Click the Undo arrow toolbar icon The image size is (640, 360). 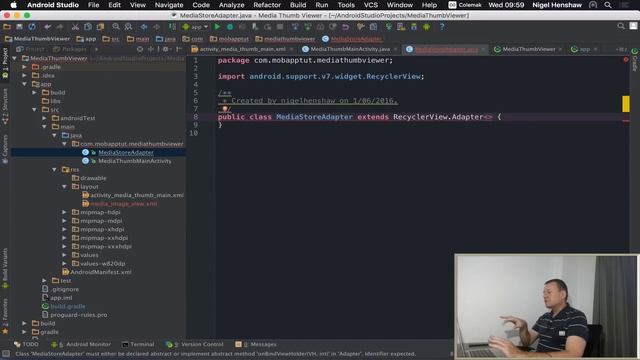coord(48,27)
